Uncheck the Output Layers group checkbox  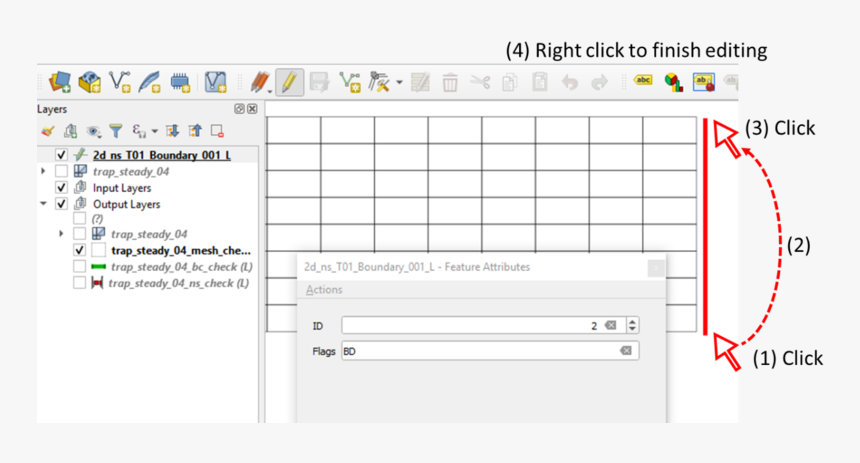click(61, 204)
